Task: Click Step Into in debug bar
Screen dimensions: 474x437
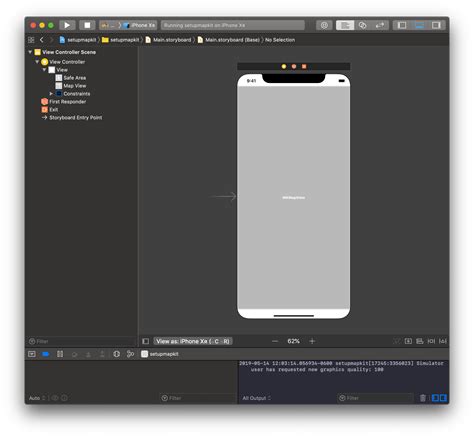Action: [x=88, y=354]
